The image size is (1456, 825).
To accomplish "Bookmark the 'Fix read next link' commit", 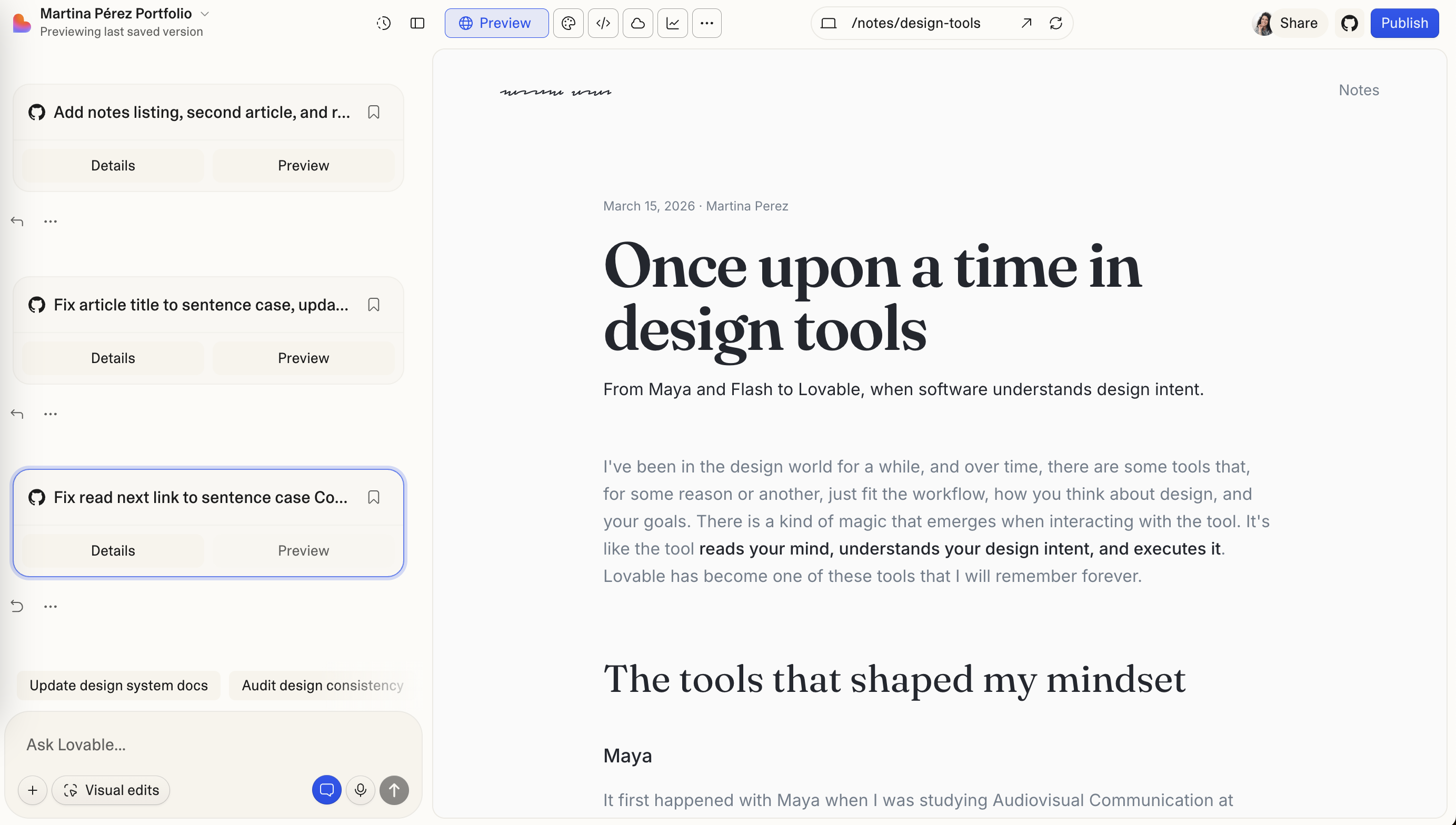I will (374, 498).
